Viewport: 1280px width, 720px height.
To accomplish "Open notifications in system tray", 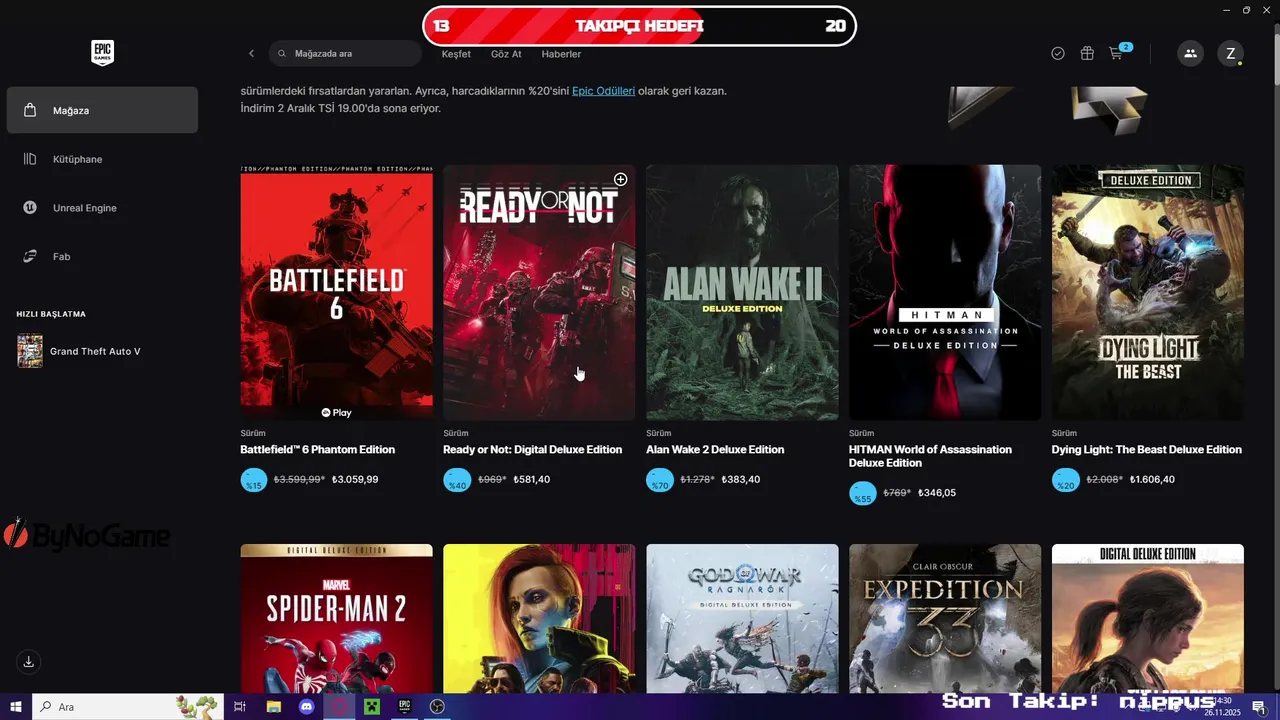I will pos(1259,707).
